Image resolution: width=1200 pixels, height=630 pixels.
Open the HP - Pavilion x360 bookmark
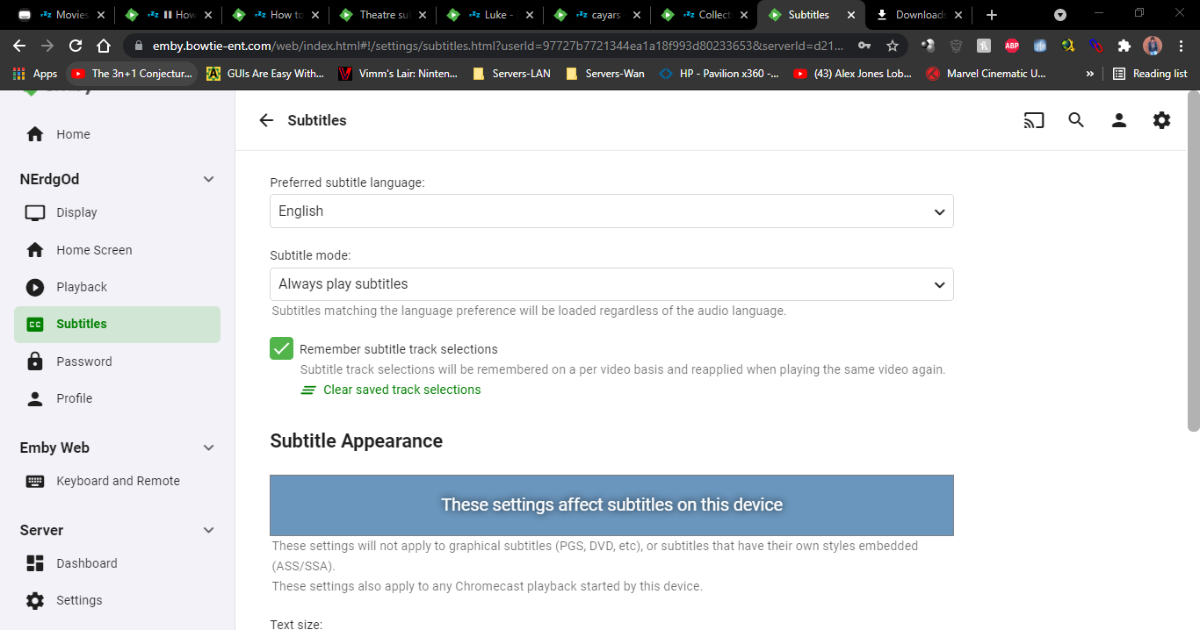(x=719, y=74)
